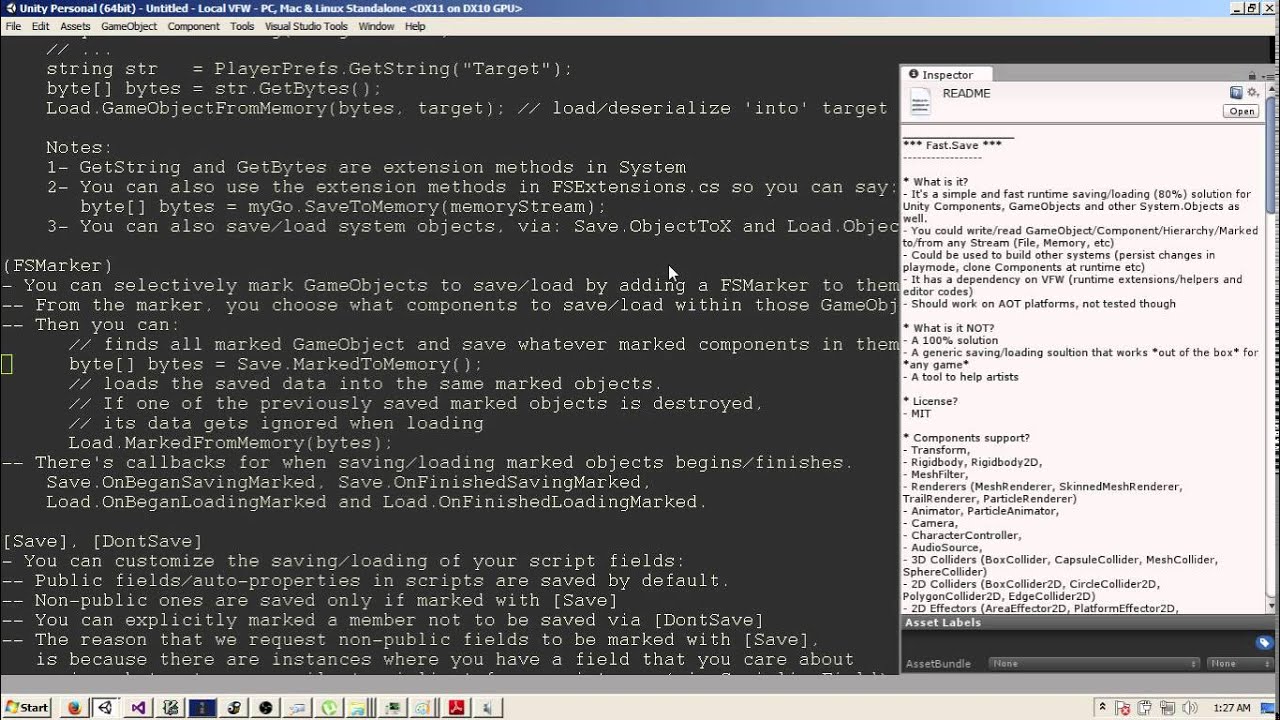Click the Open button for README
The height and width of the screenshot is (720, 1280).
coord(1241,111)
